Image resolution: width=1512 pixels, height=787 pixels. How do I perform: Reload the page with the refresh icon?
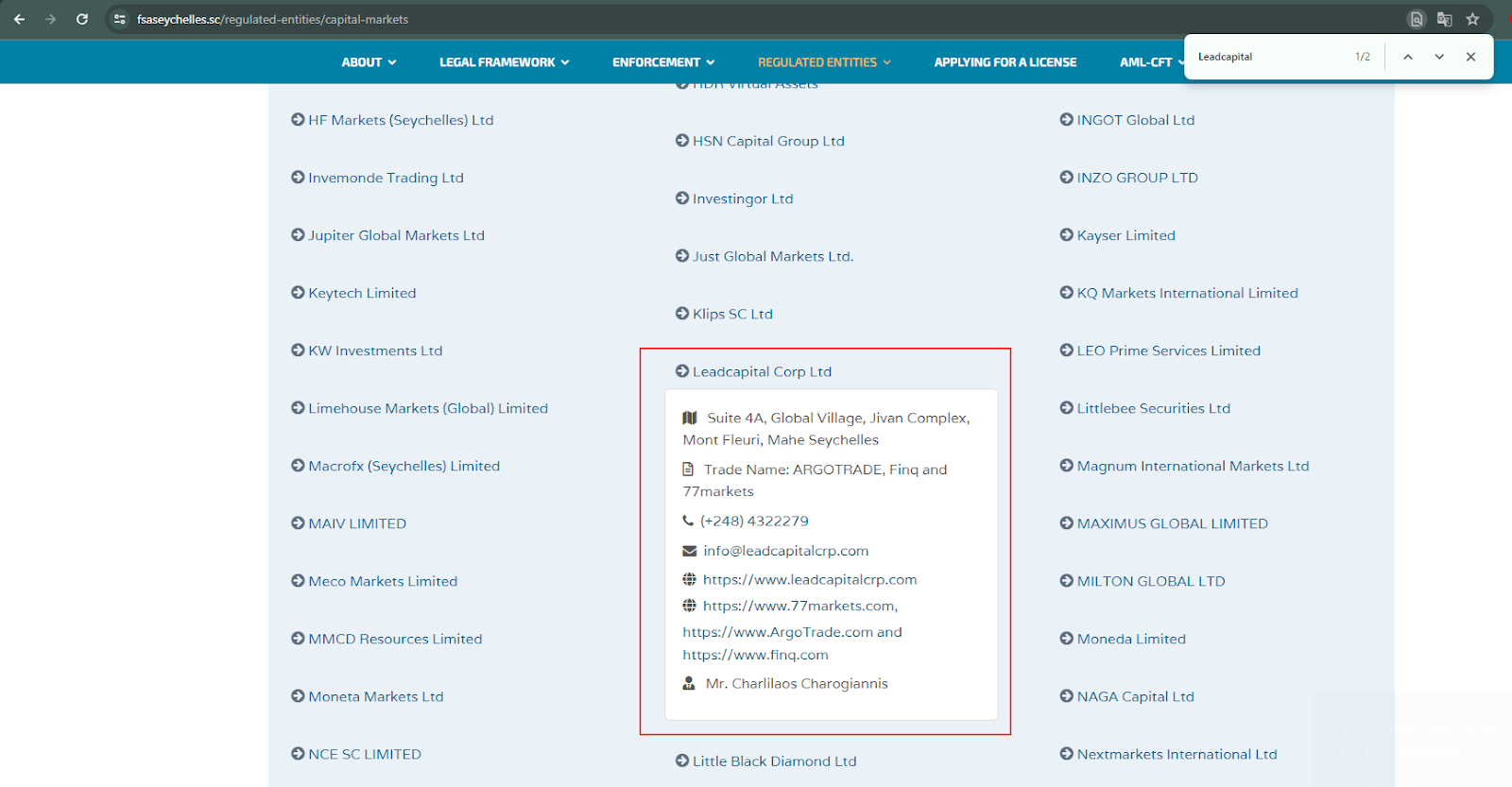pyautogui.click(x=82, y=19)
